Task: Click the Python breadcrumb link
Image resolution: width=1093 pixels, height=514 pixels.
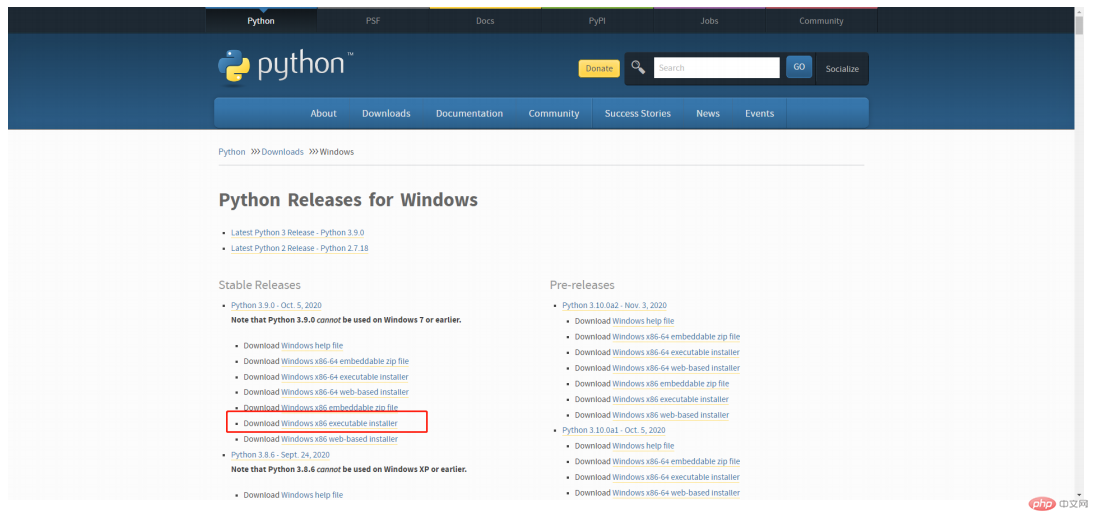Action: 232,151
